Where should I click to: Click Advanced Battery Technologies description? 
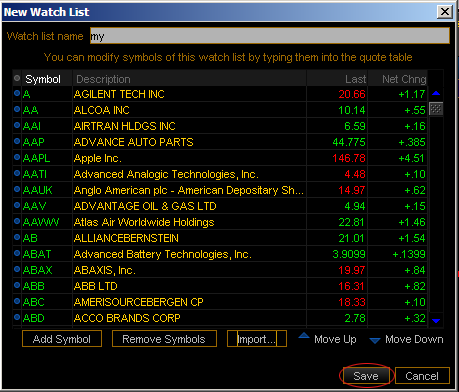point(163,254)
